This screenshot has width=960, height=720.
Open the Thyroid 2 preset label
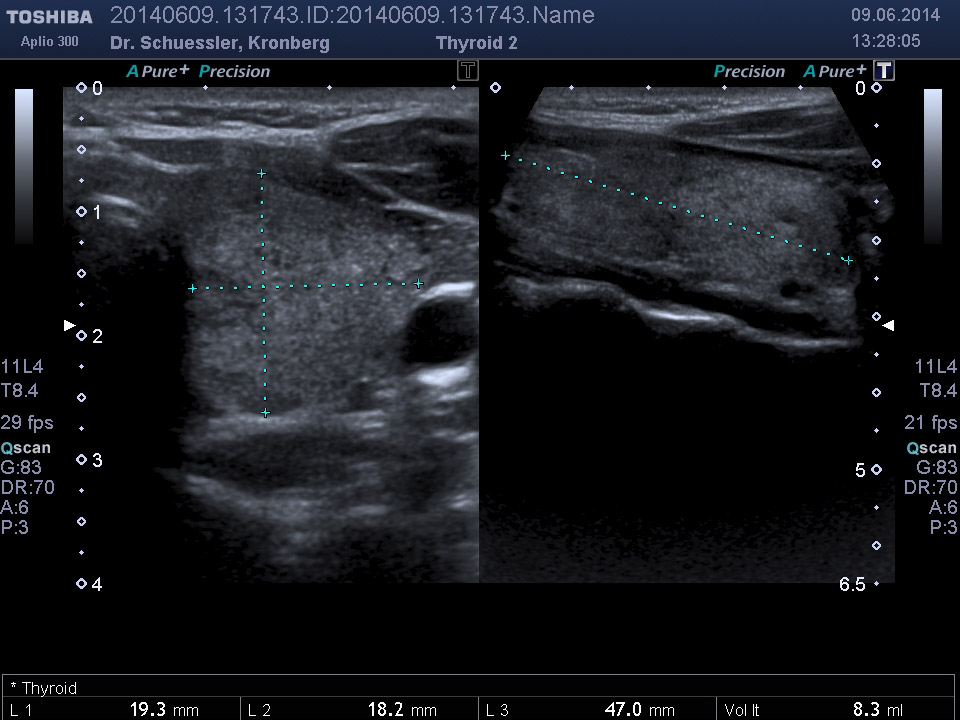(x=477, y=43)
